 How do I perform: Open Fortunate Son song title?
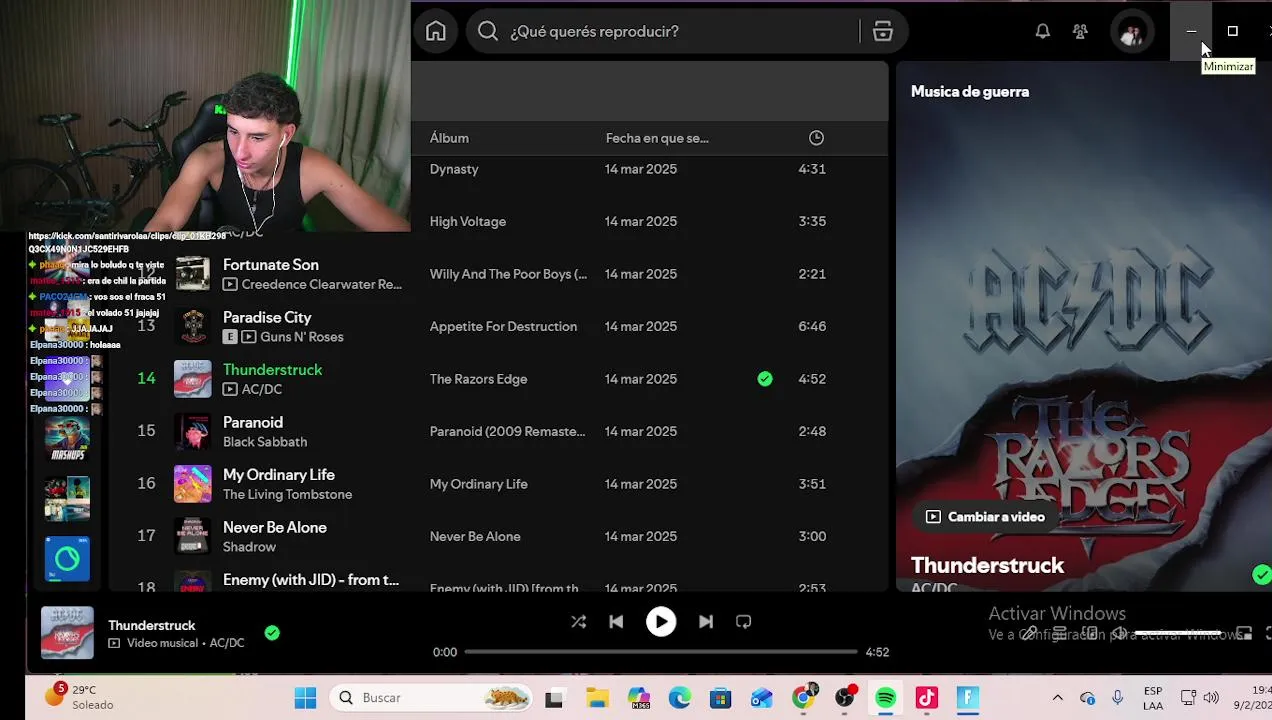pyautogui.click(x=271, y=265)
